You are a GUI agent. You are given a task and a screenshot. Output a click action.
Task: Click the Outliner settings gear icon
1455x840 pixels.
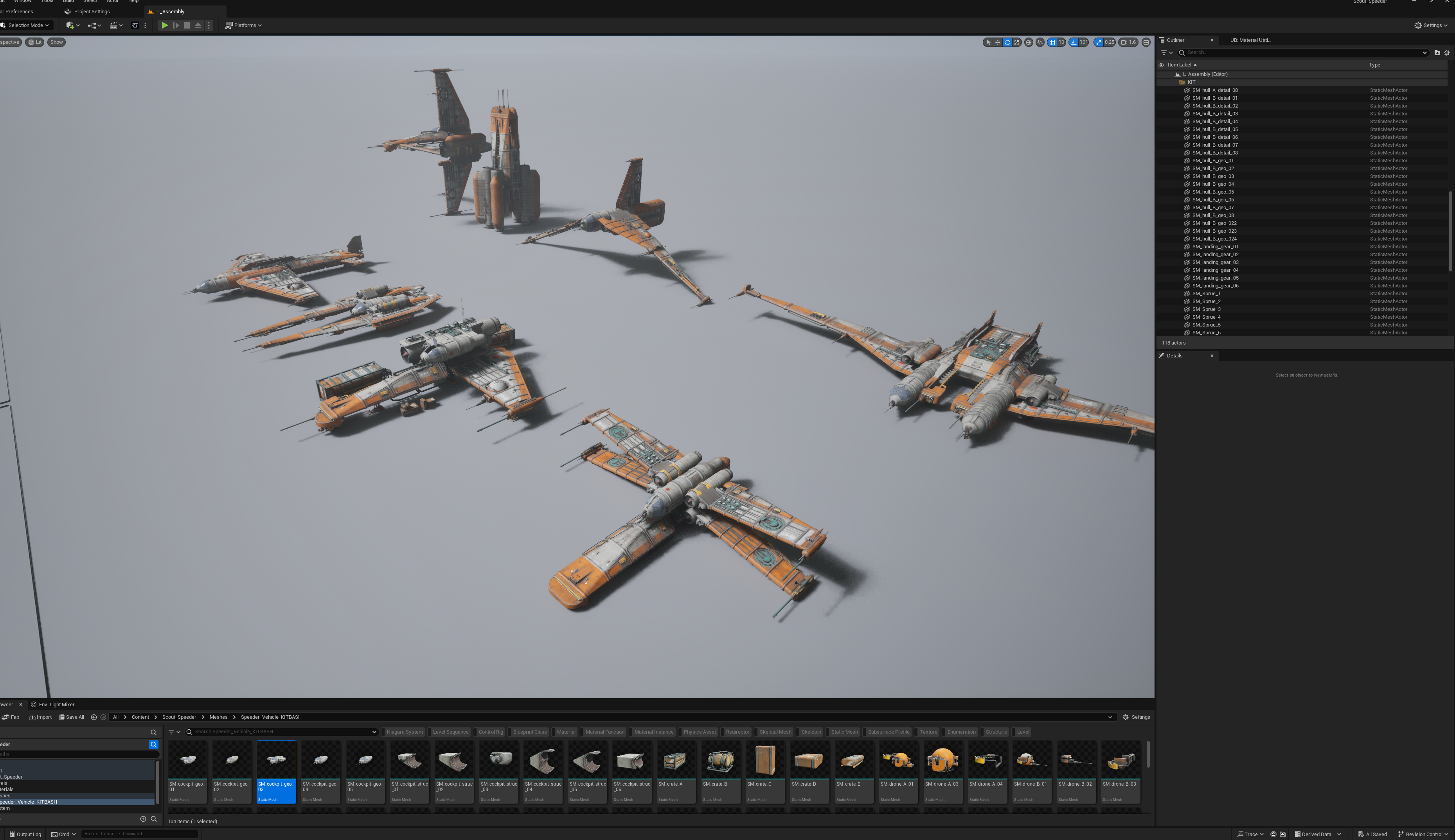1447,52
